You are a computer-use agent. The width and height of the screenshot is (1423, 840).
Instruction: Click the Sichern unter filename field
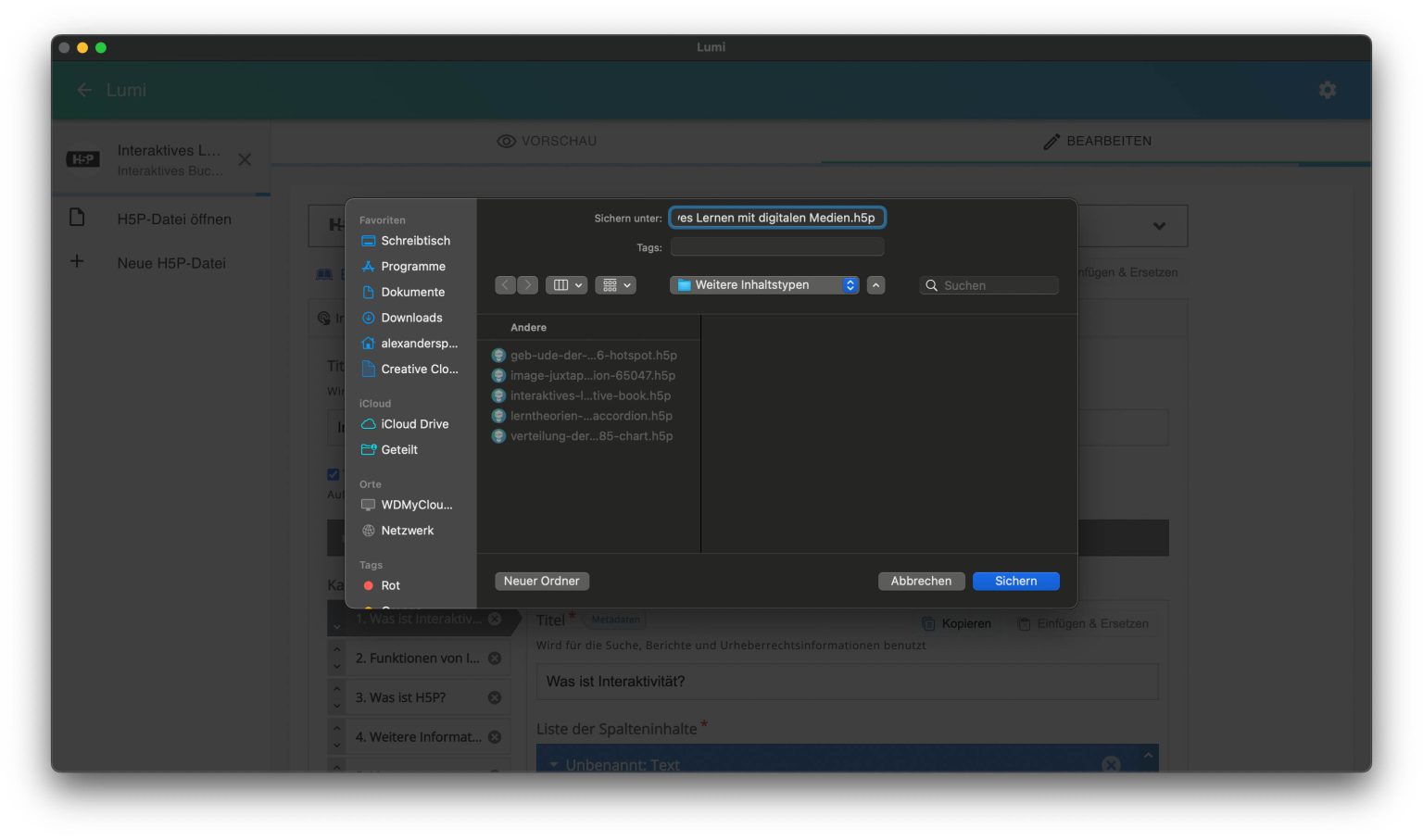[x=777, y=217]
